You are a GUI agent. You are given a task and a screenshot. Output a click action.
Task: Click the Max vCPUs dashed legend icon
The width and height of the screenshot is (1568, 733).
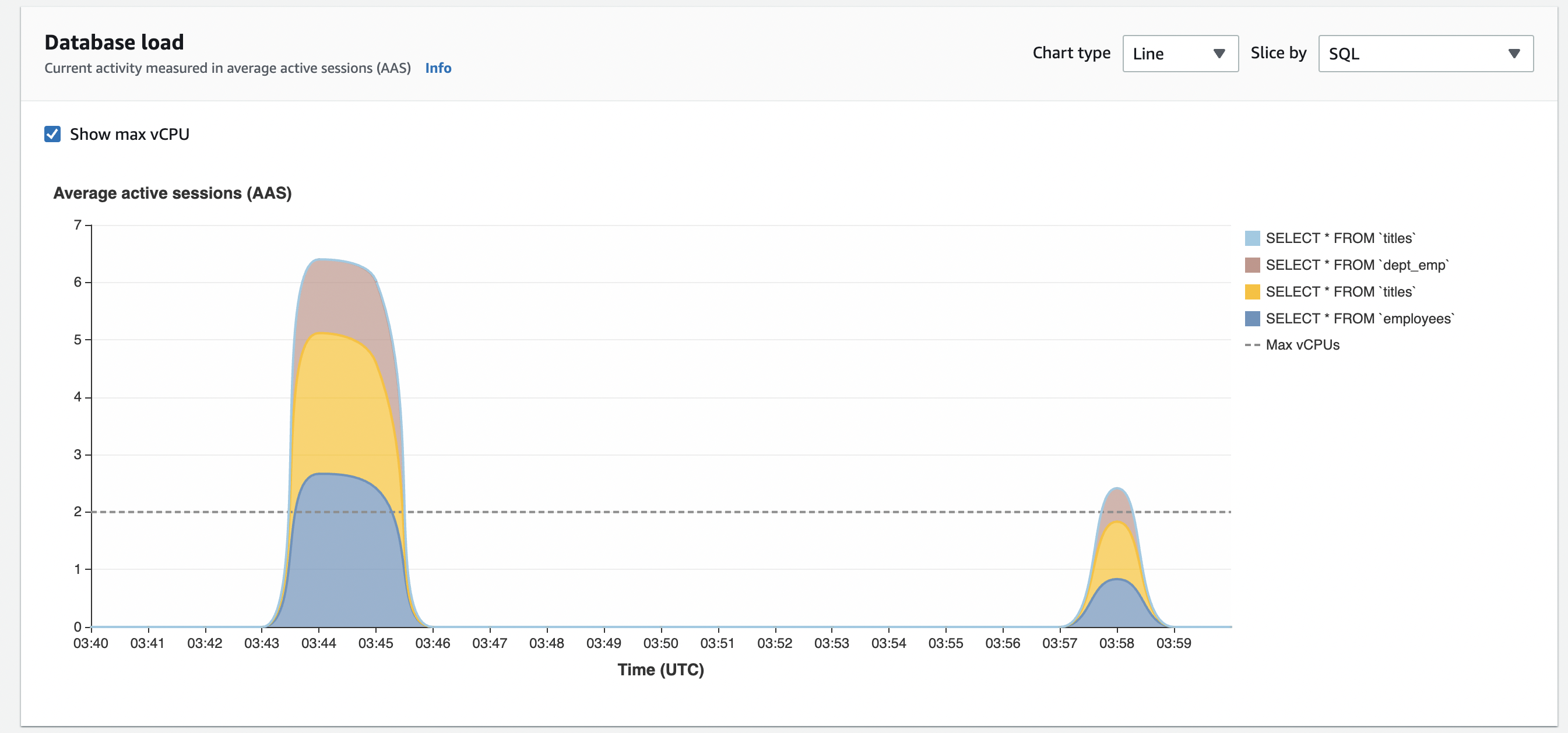point(1251,345)
